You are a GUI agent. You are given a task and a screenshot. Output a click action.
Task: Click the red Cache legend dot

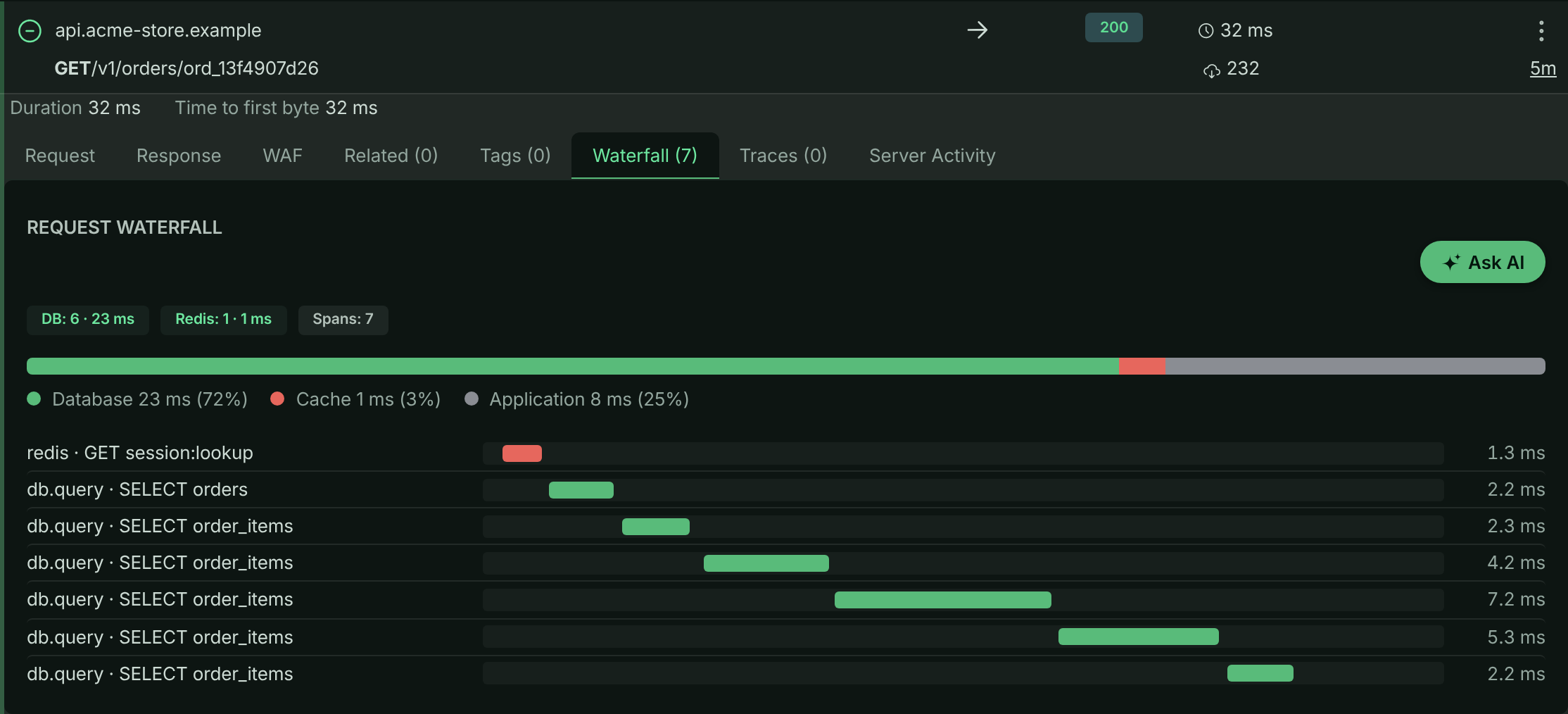tap(277, 399)
